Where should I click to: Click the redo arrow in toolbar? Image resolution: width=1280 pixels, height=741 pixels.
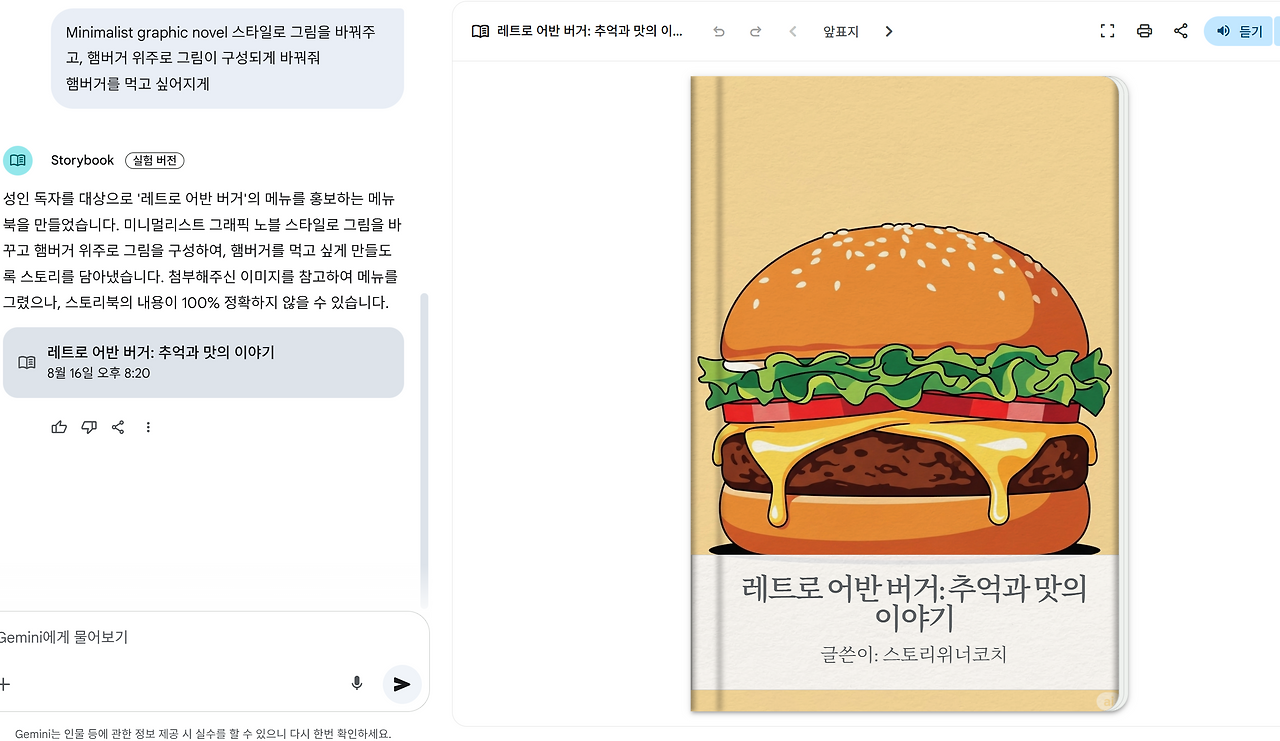click(x=756, y=32)
